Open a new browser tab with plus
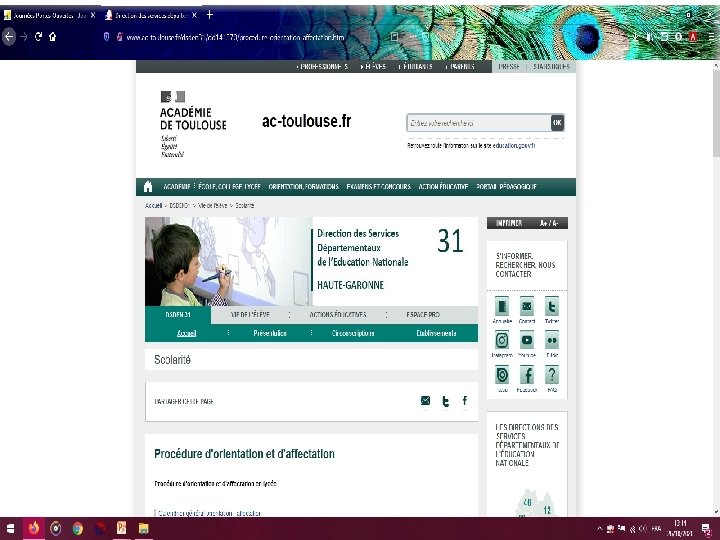The image size is (720, 540). pos(210,15)
